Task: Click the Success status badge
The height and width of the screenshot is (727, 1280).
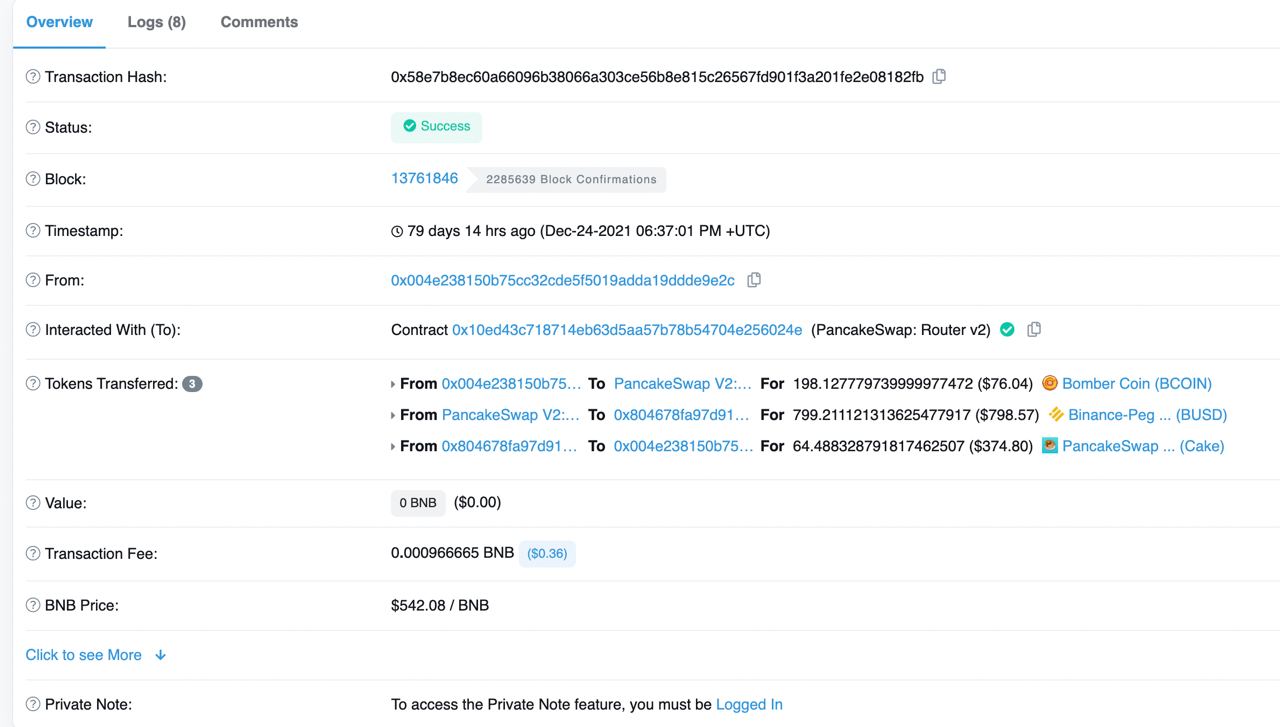Action: point(436,126)
